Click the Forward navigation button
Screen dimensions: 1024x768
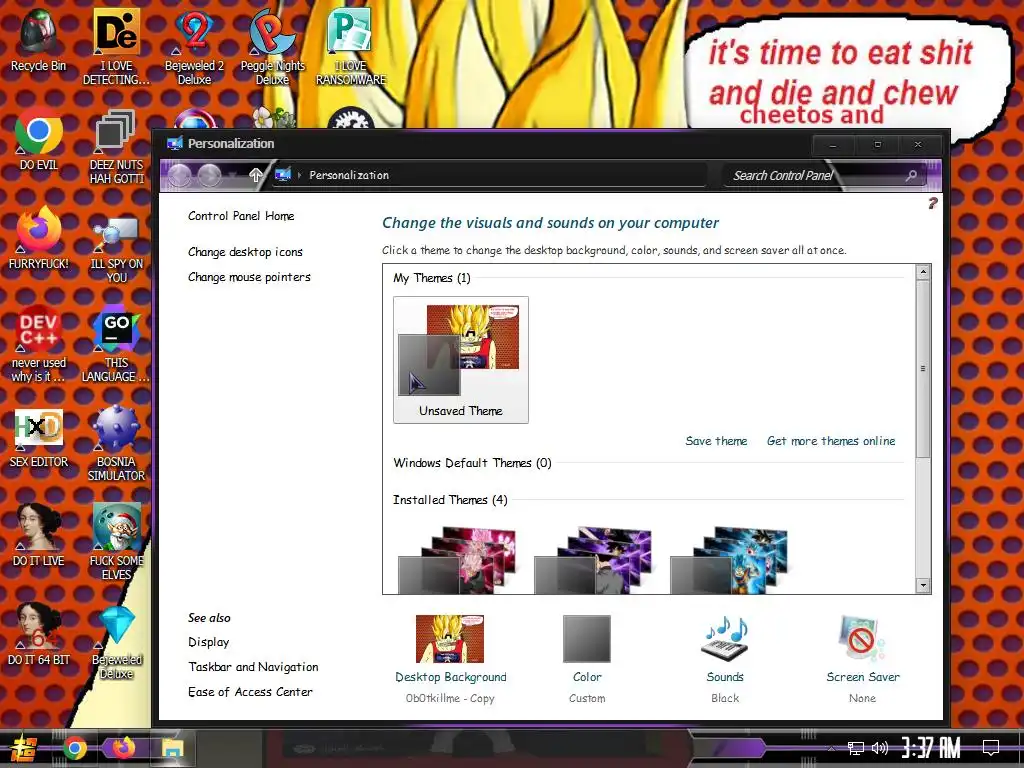(x=210, y=174)
